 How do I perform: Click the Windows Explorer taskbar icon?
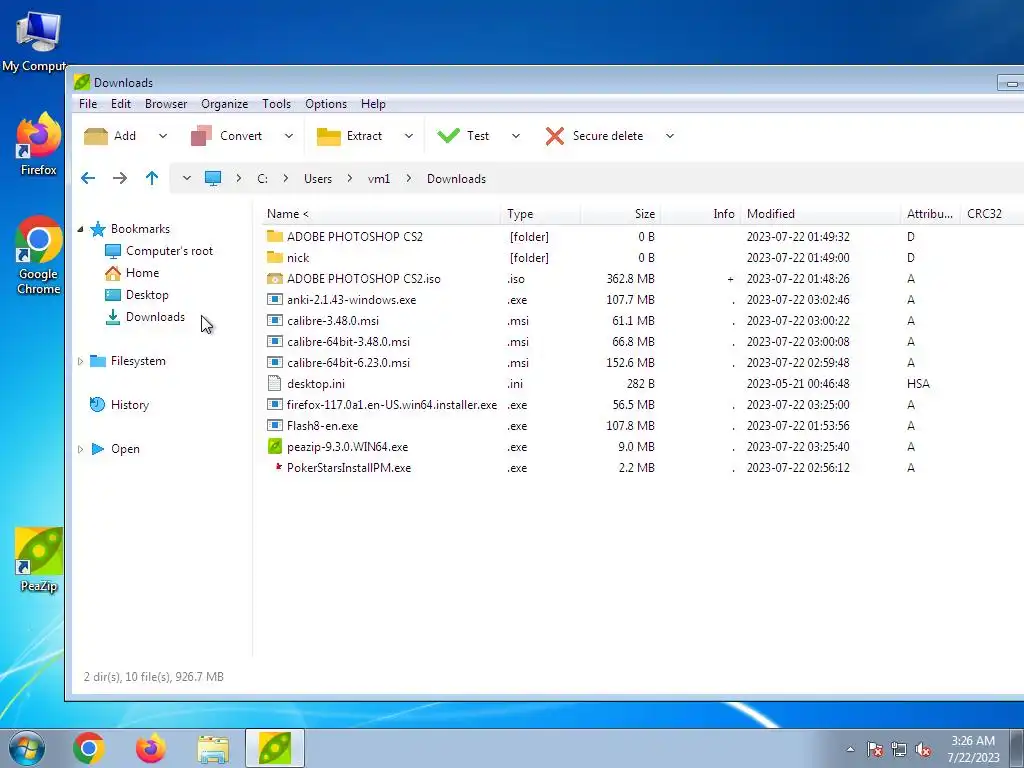(214, 748)
